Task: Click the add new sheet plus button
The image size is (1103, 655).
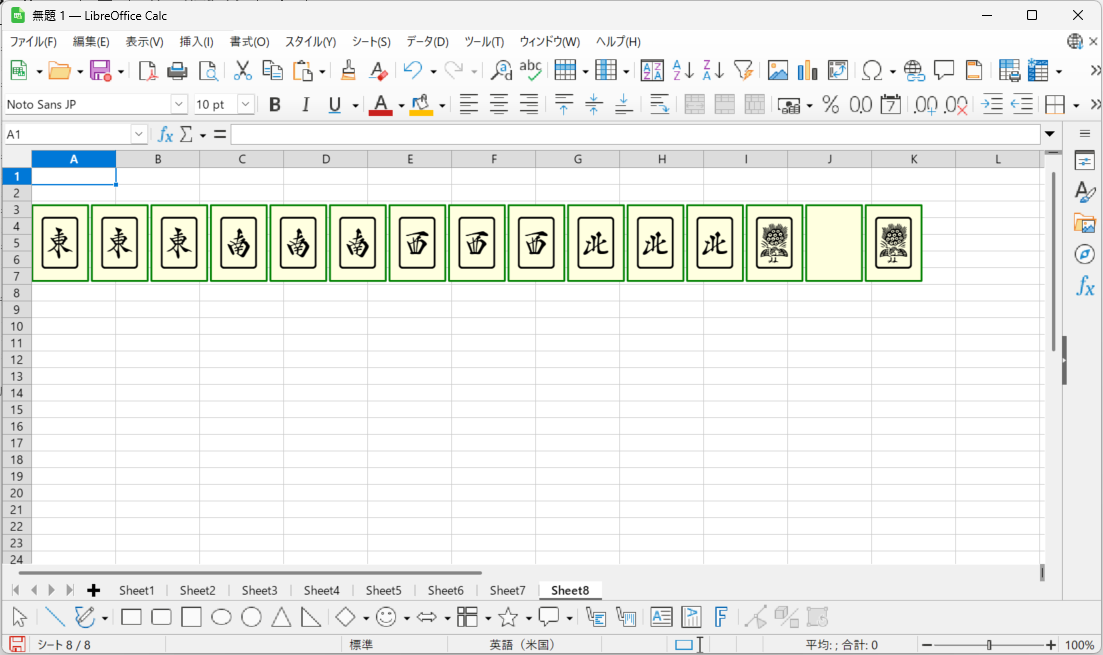Action: (94, 590)
